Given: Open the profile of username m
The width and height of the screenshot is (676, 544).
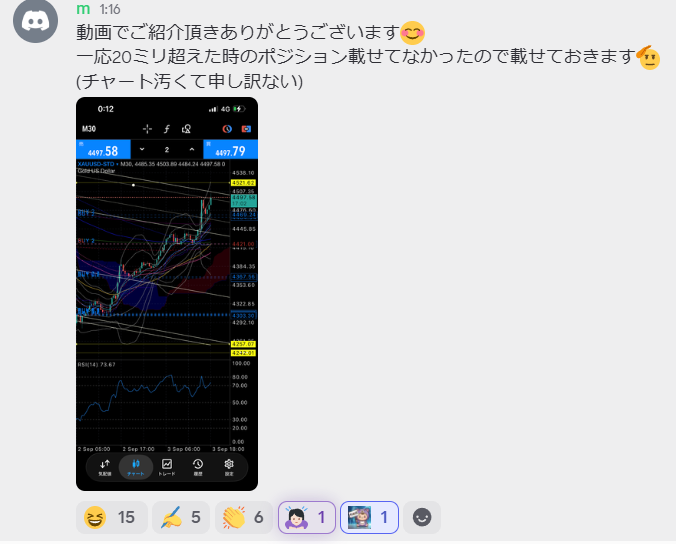Looking at the screenshot, I should (83, 9).
